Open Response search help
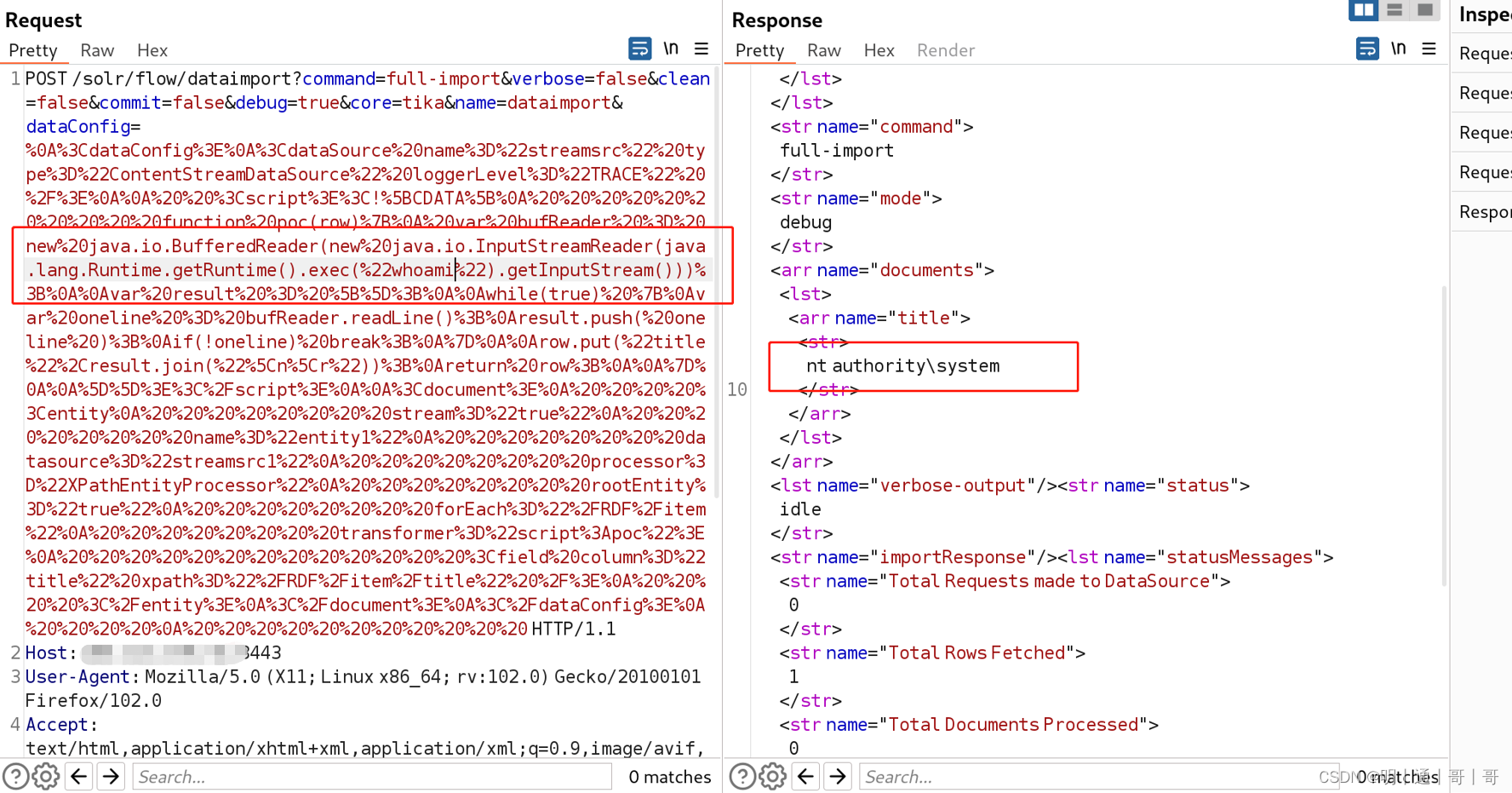This screenshot has height=793, width=1512. tap(742, 777)
